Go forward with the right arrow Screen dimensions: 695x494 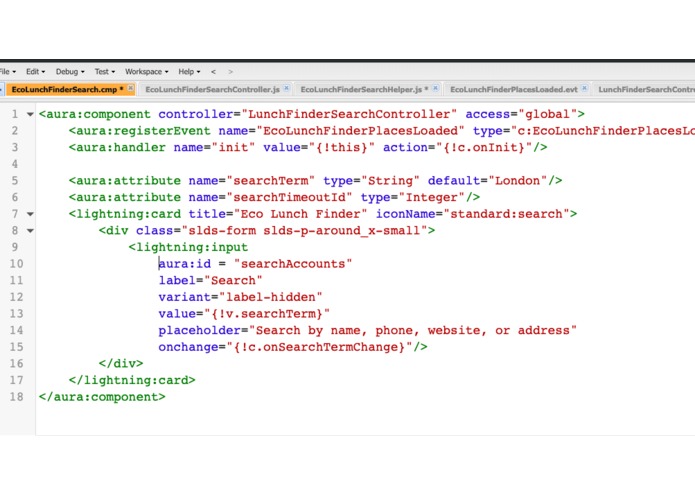pos(230,71)
